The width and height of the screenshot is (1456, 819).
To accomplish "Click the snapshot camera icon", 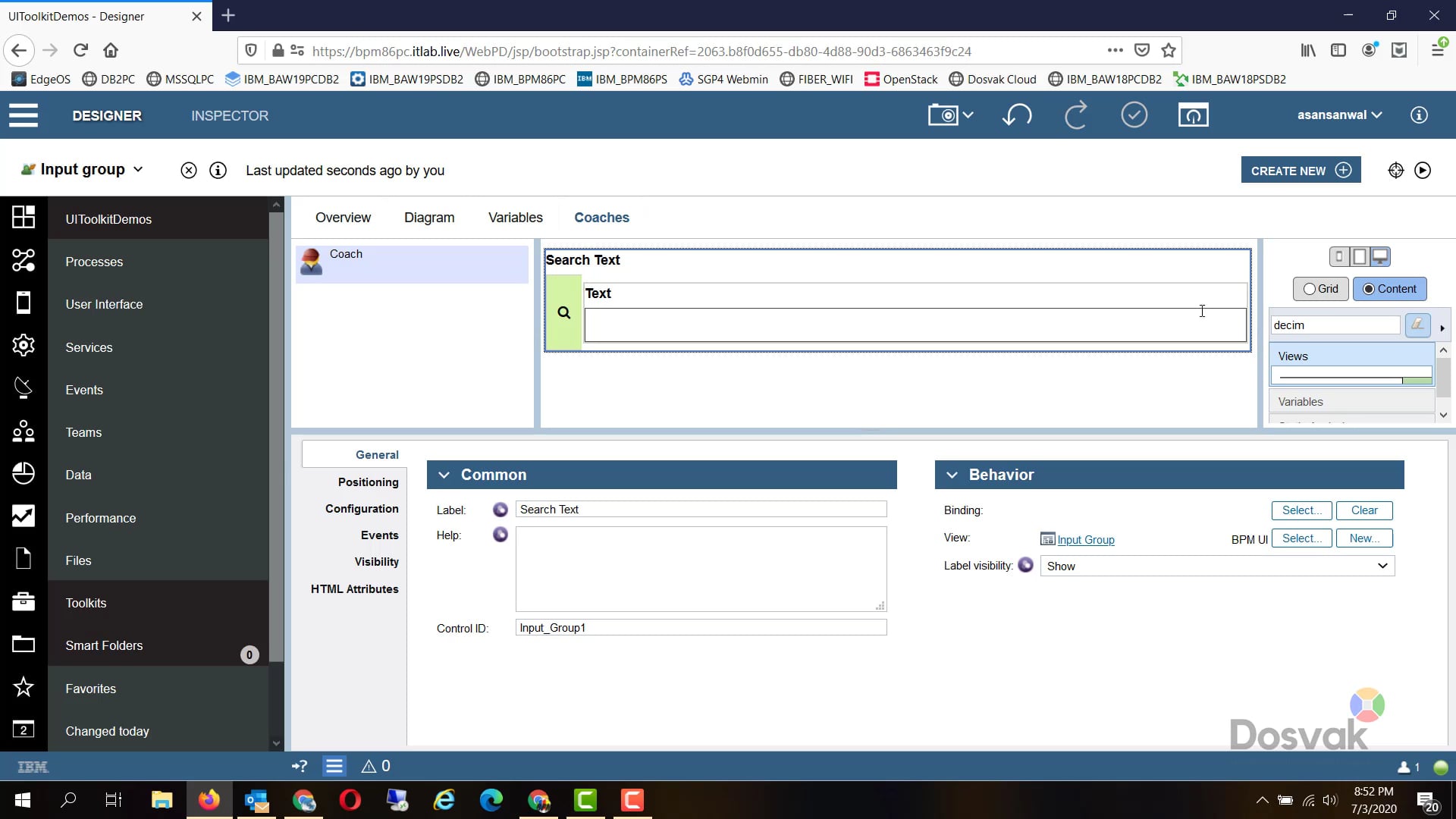I will (x=945, y=115).
